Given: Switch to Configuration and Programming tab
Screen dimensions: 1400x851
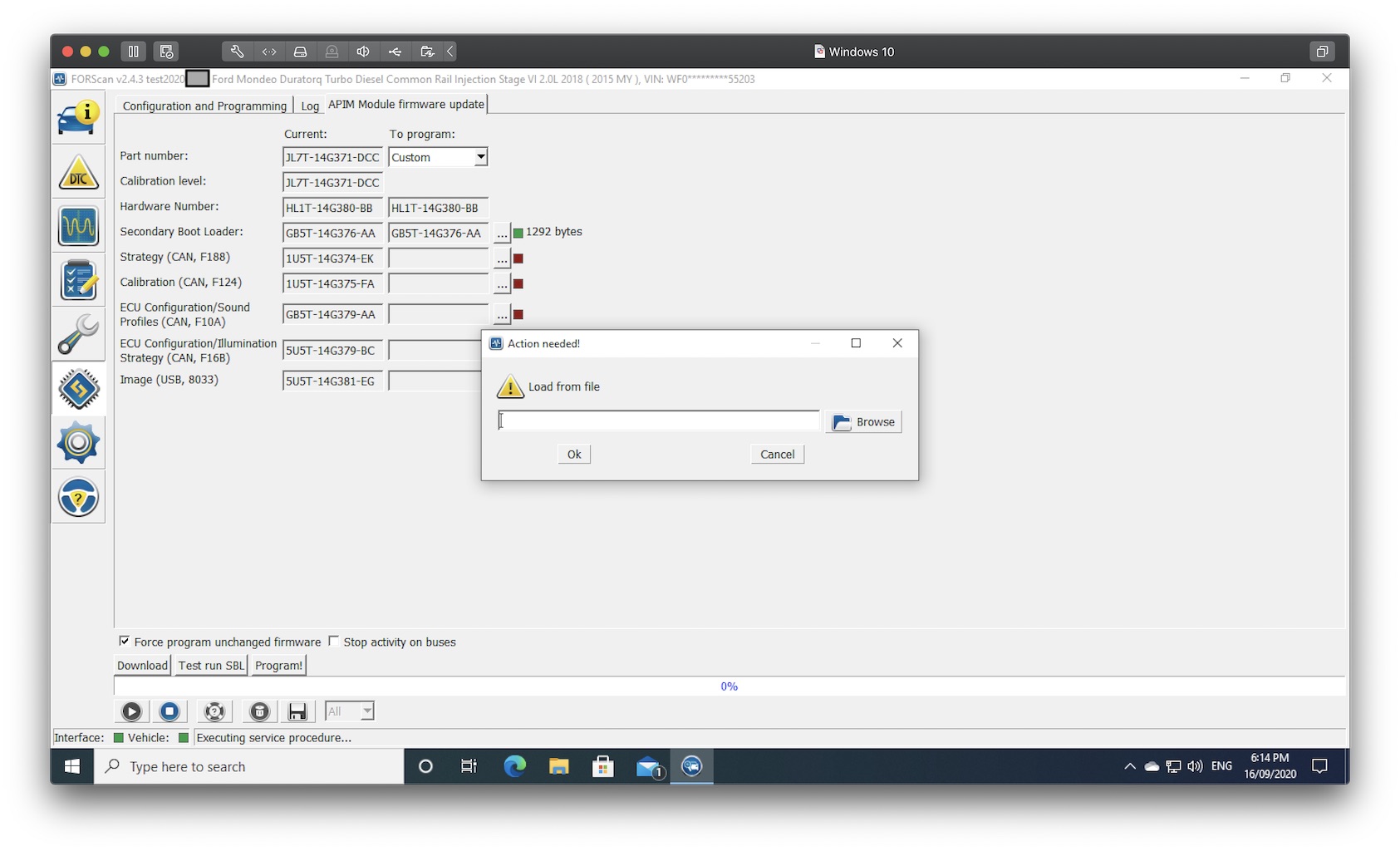Looking at the screenshot, I should tap(204, 106).
